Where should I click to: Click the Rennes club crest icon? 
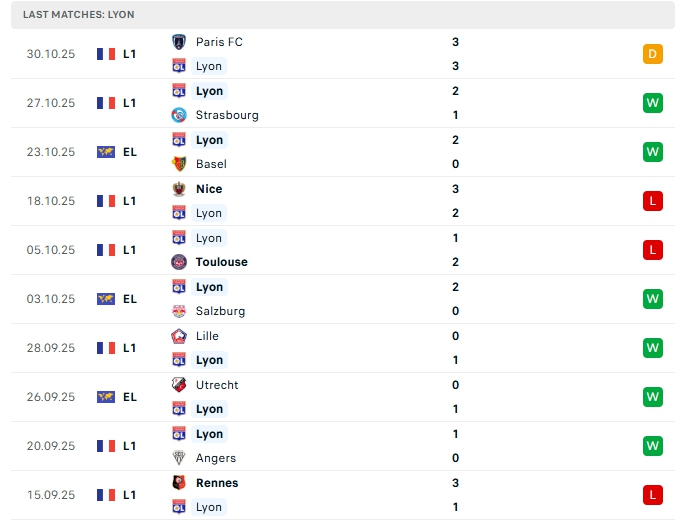tap(180, 483)
